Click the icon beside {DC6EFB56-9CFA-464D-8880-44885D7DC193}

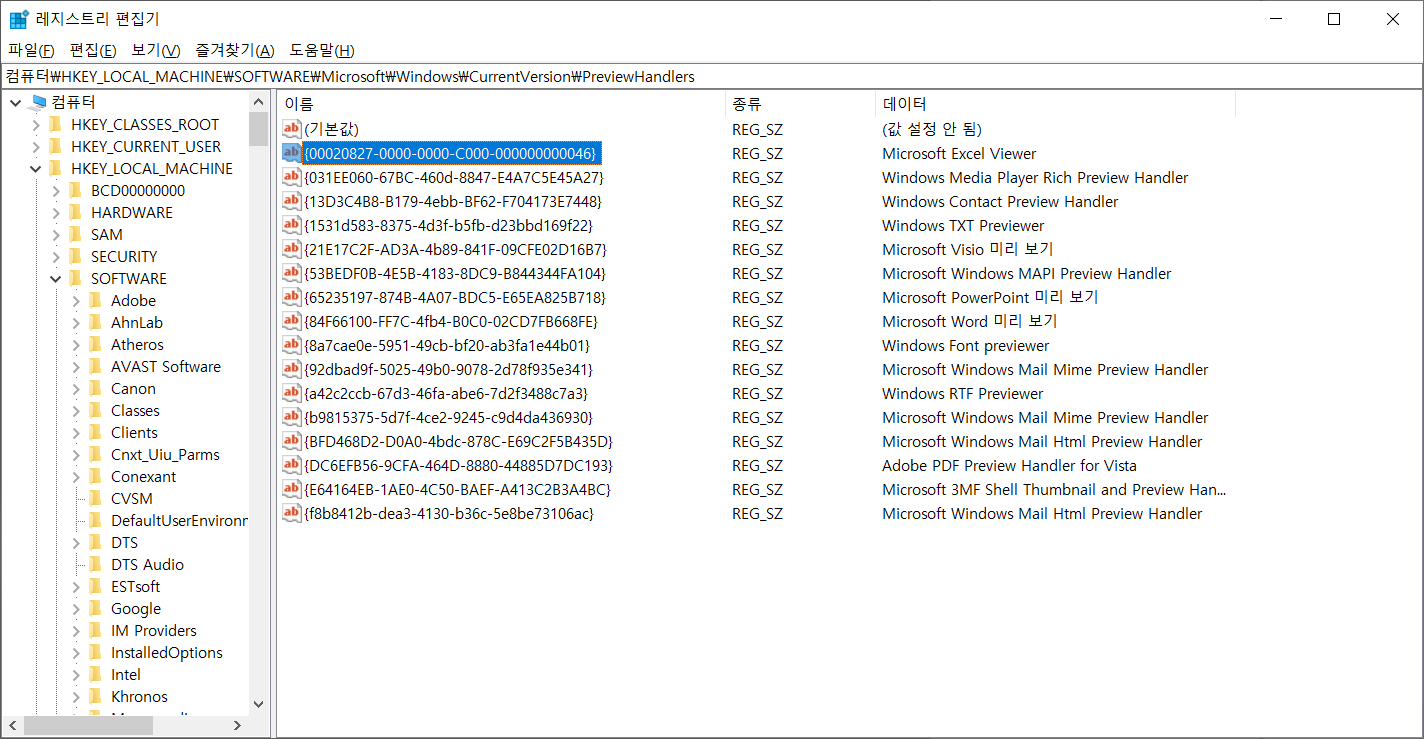click(292, 465)
